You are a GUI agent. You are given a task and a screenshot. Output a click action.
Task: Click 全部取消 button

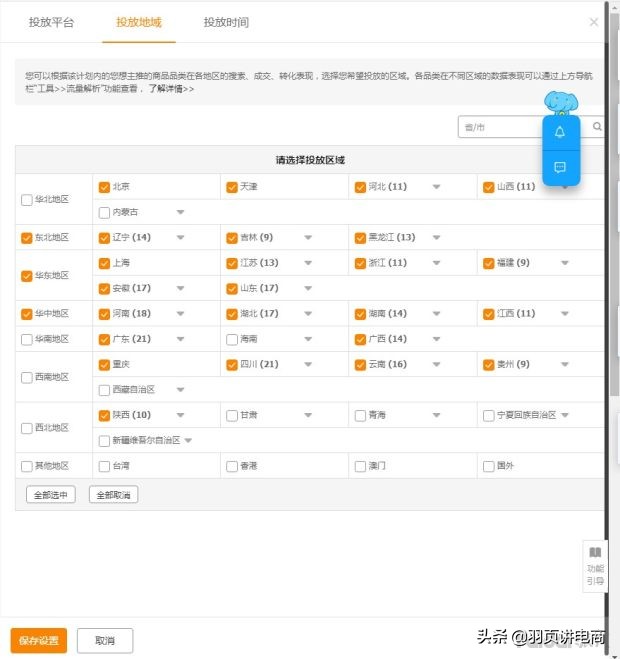(113, 495)
